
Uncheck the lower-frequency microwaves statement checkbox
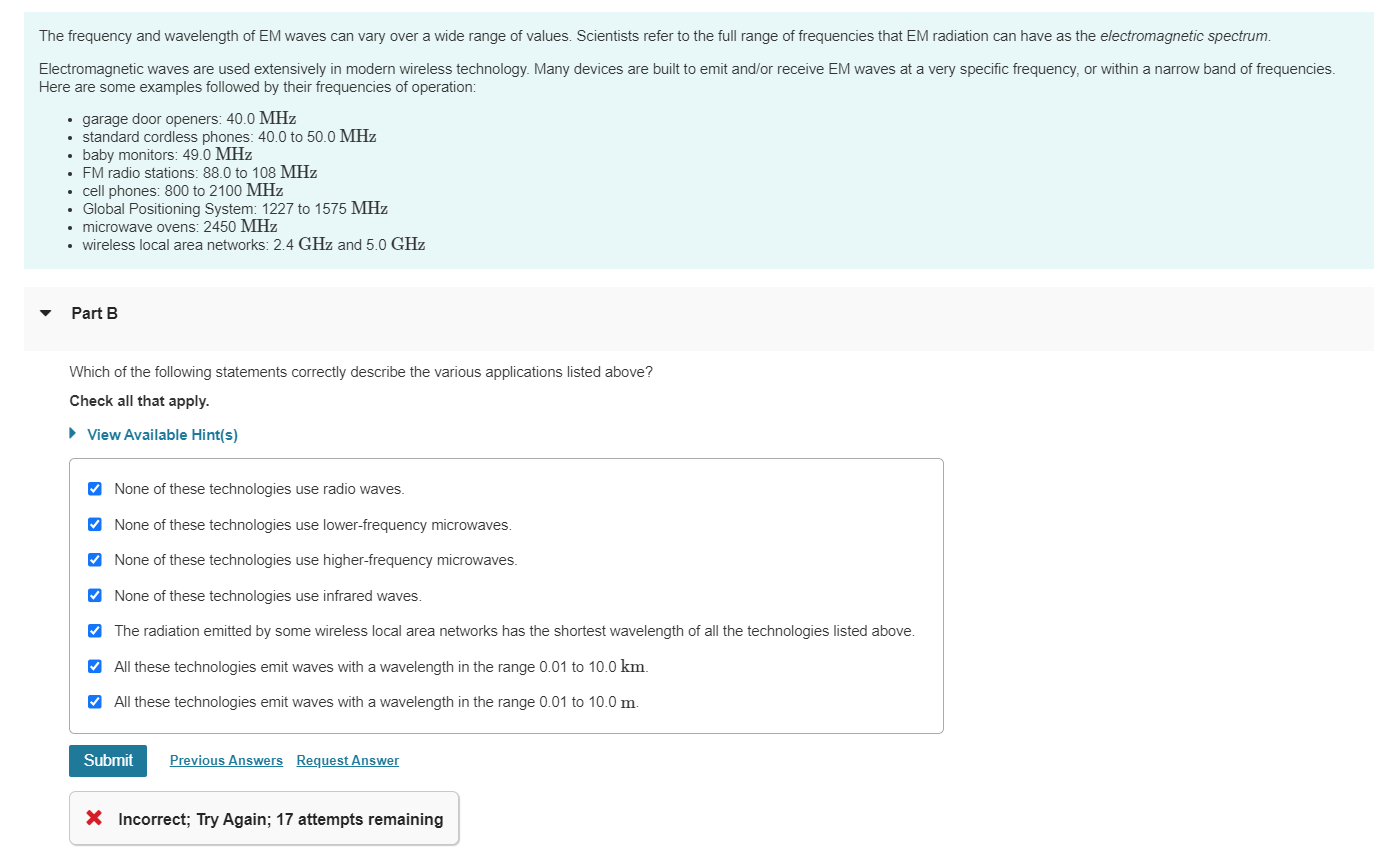click(95, 525)
